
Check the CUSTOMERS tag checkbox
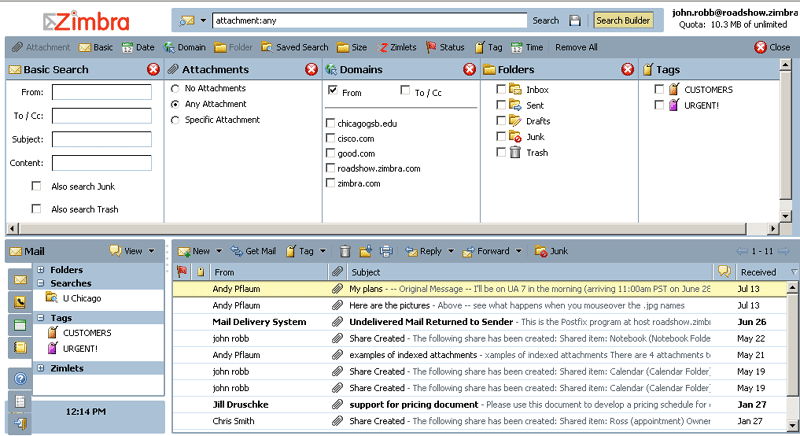659,89
